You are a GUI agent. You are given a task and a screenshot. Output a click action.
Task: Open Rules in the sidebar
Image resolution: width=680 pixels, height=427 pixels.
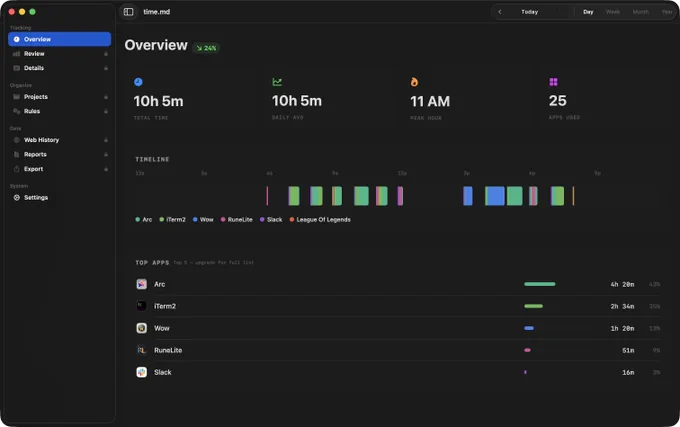[59, 111]
